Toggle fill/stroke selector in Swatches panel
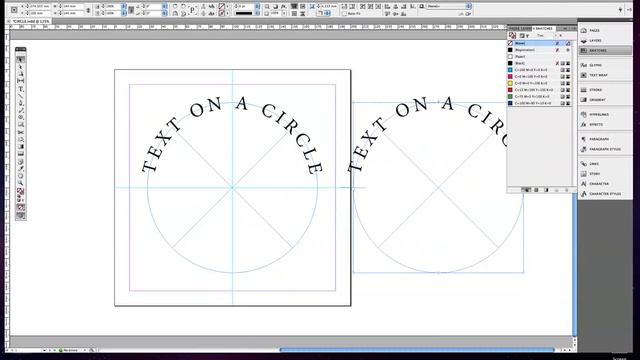Screen dimensions: 640x360 coord(512,36)
